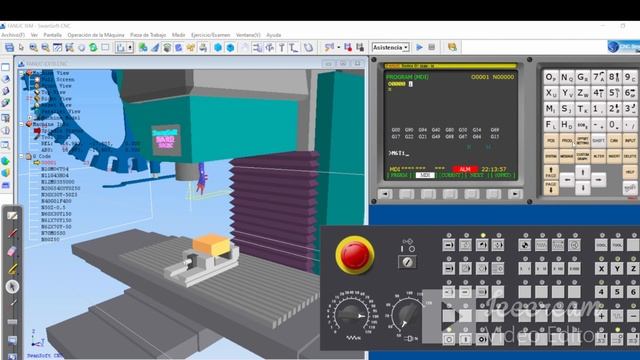Click the DELETE key on the keypad

click(x=630, y=156)
